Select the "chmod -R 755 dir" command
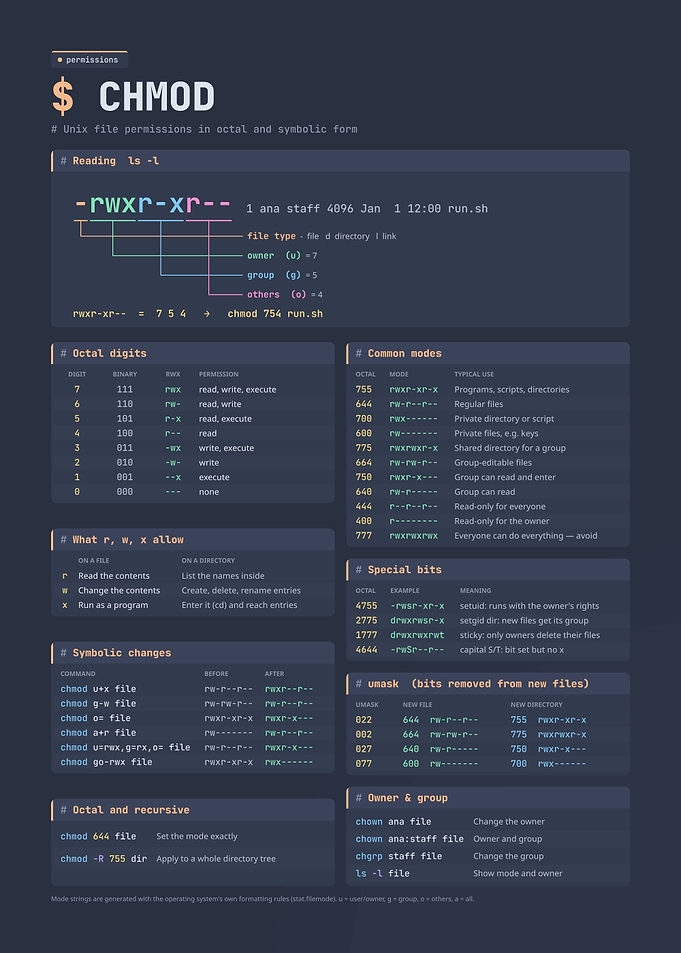681x953 pixels. 103,859
